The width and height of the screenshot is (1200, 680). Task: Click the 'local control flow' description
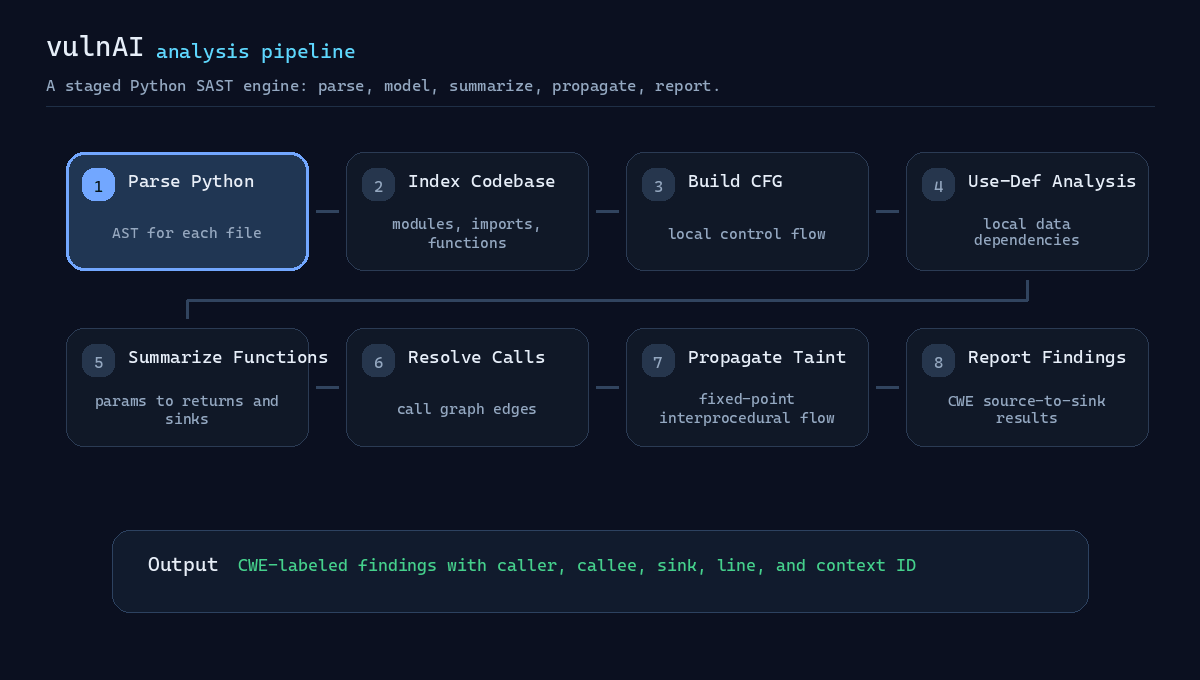(747, 234)
